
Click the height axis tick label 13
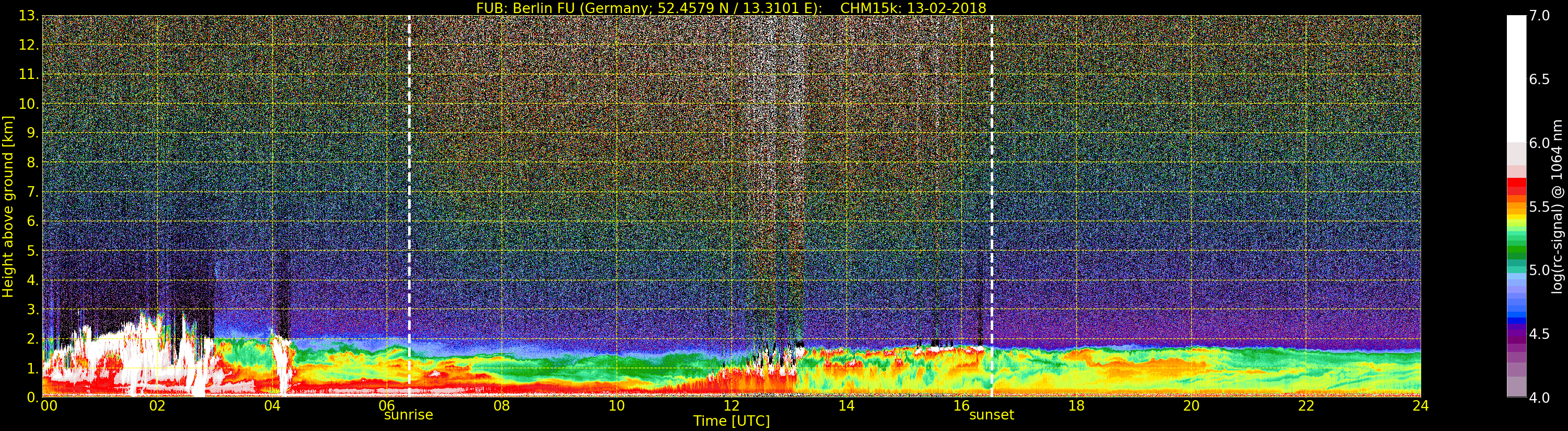(x=28, y=16)
